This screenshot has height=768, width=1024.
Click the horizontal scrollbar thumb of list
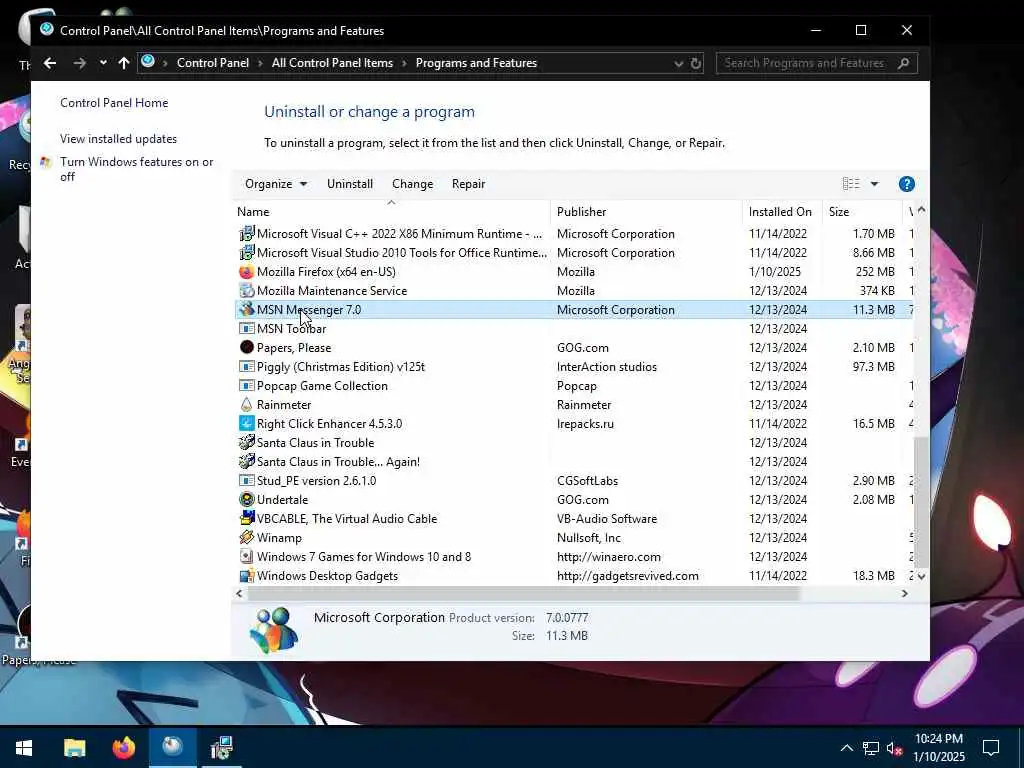point(523,594)
